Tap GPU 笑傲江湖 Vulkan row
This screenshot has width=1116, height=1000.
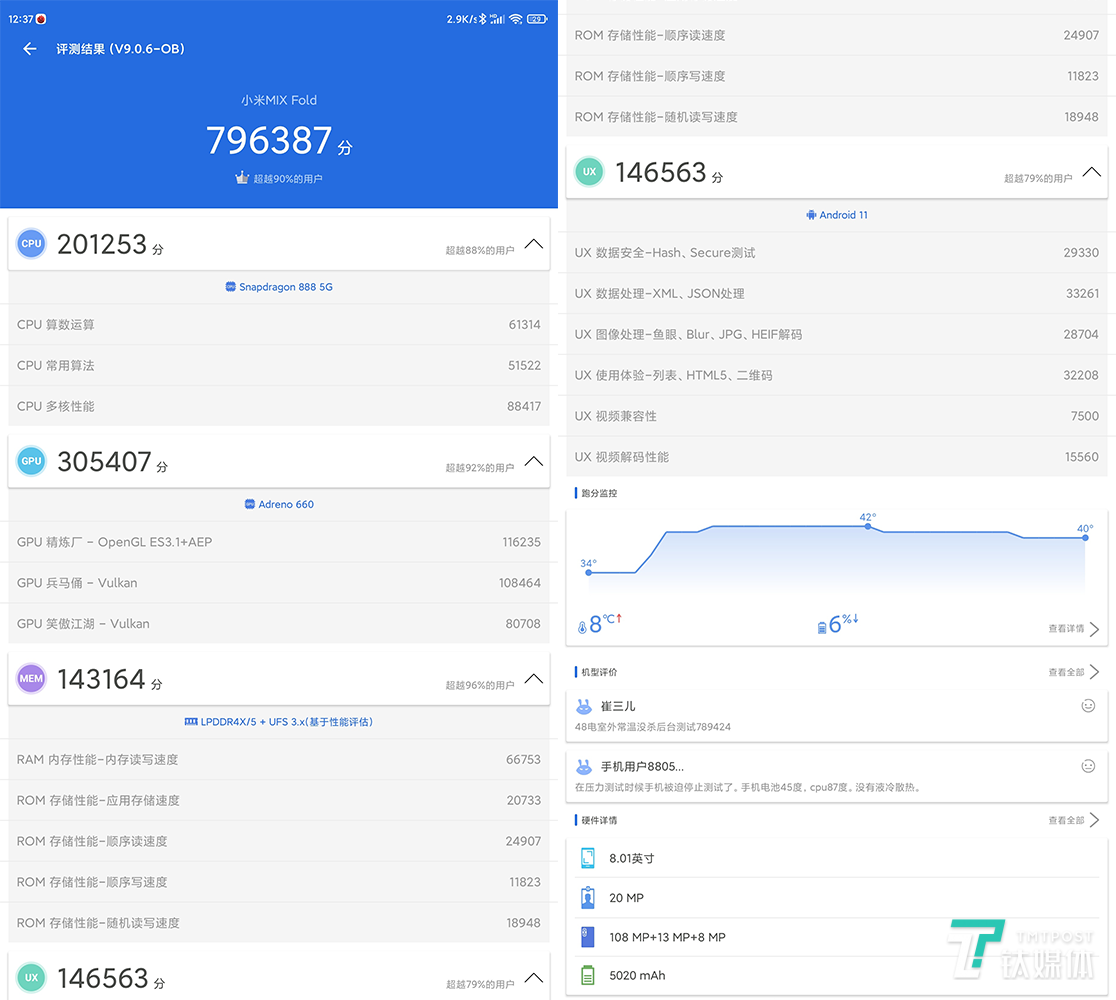pos(279,623)
